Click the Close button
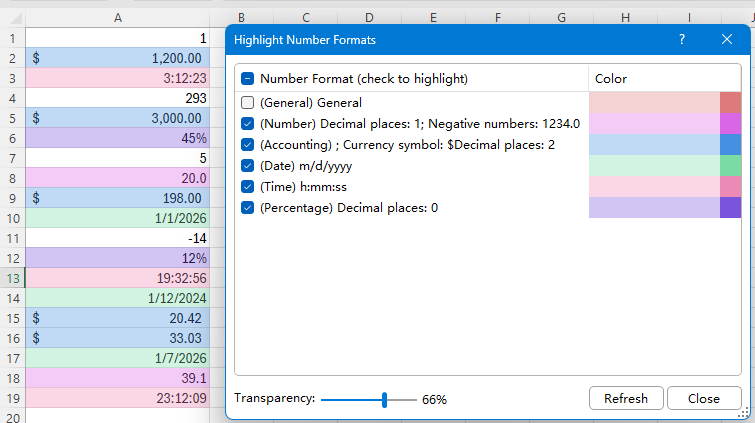Screen dimensions: 755x423 (x=704, y=398)
